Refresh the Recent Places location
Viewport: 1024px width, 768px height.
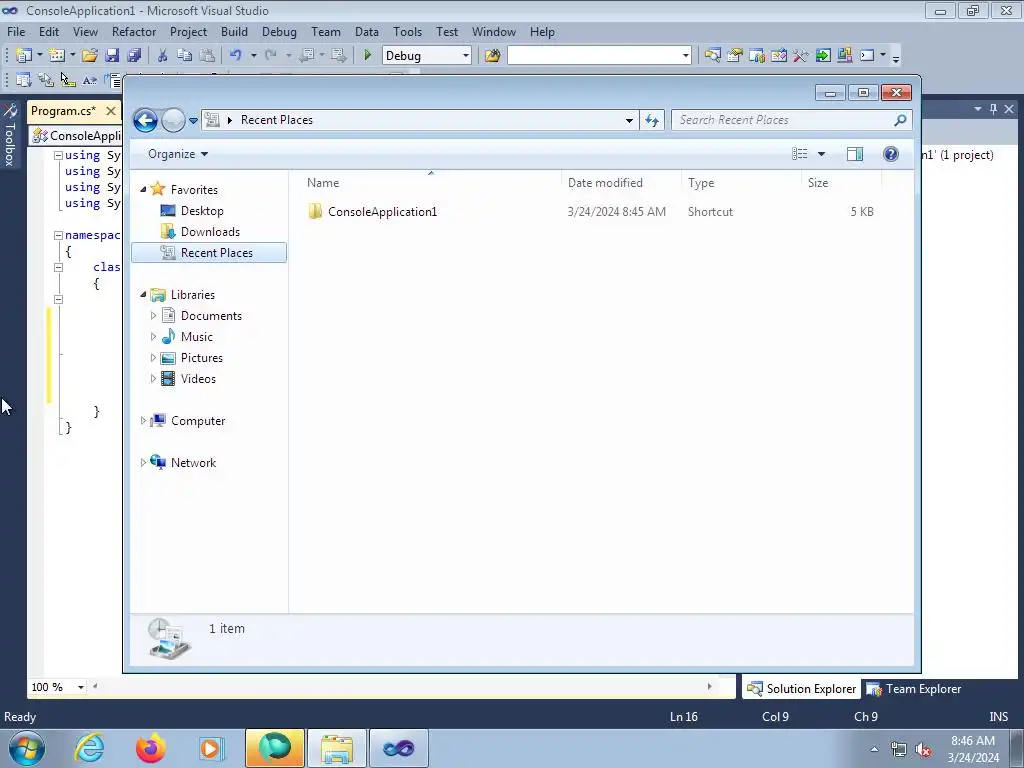click(652, 120)
